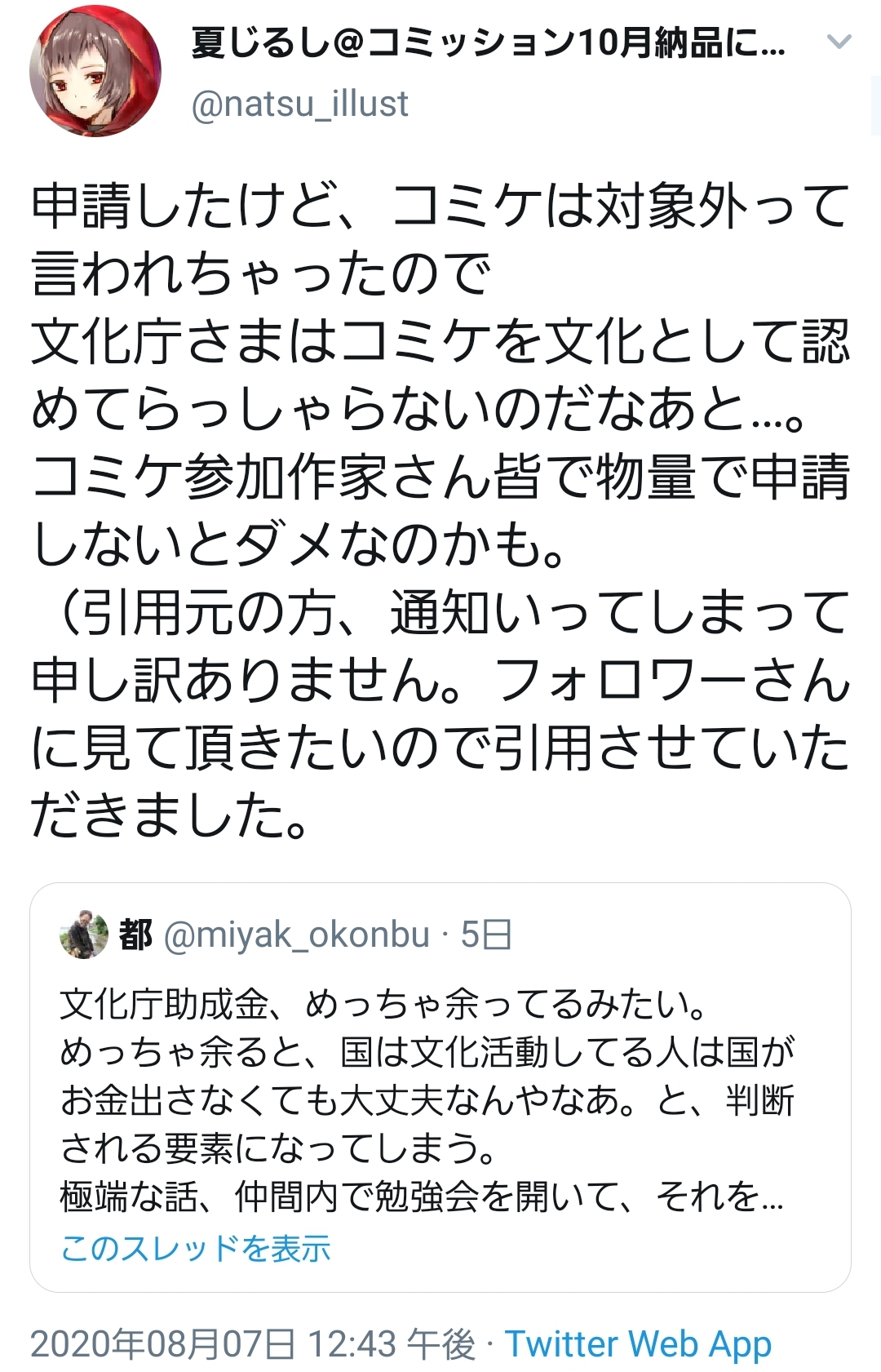Click the parenthetical line starting (引用元の方、通知
881x1372 pixels.
click(x=440, y=612)
